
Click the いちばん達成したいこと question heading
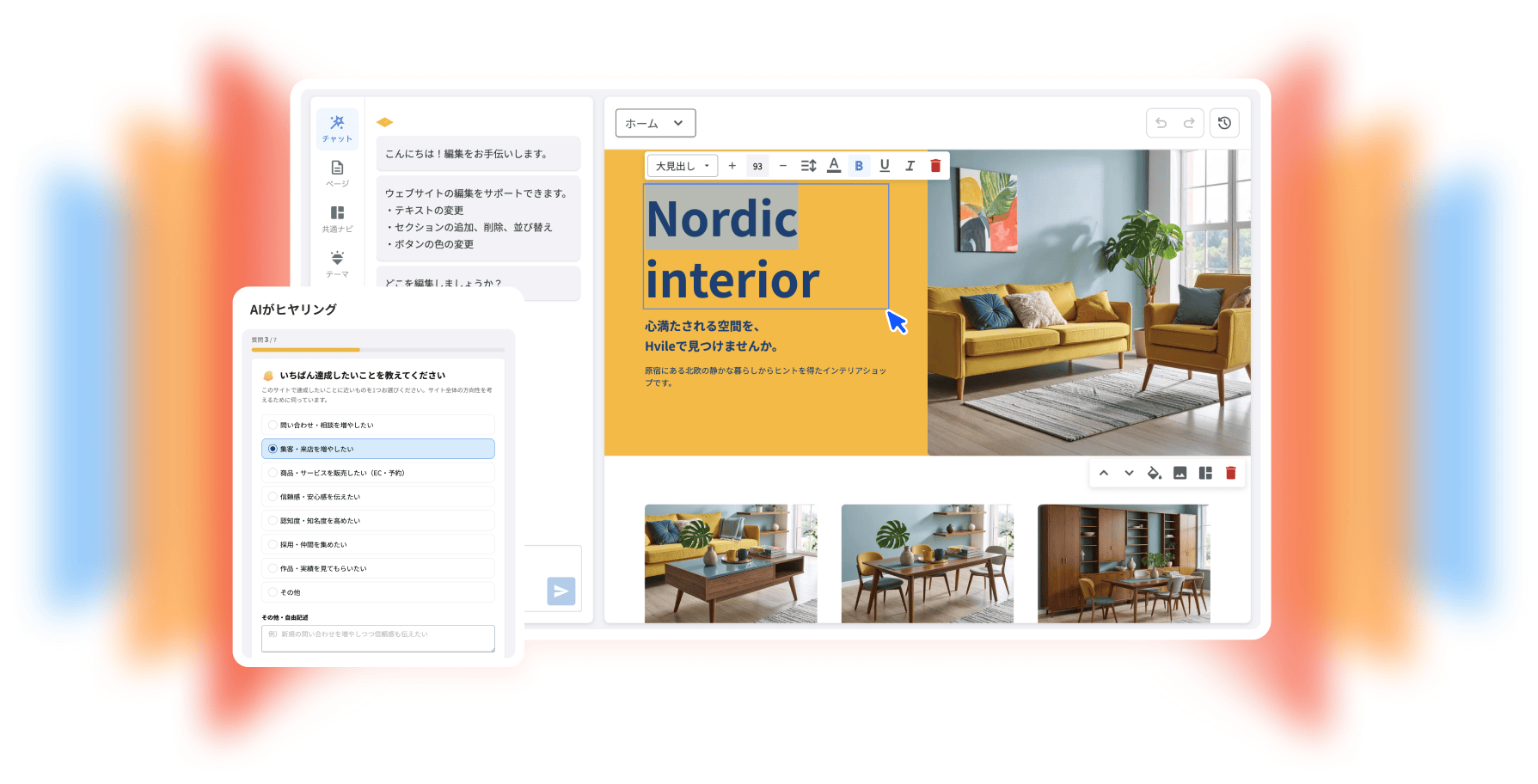[x=363, y=376]
